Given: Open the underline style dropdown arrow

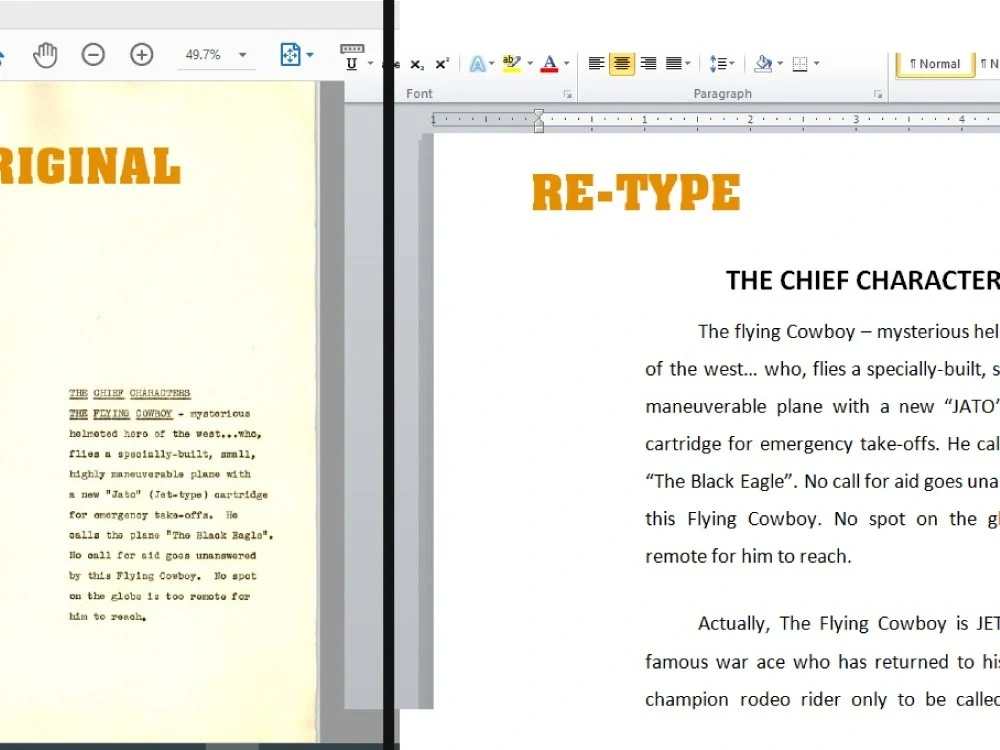Looking at the screenshot, I should click(x=370, y=64).
